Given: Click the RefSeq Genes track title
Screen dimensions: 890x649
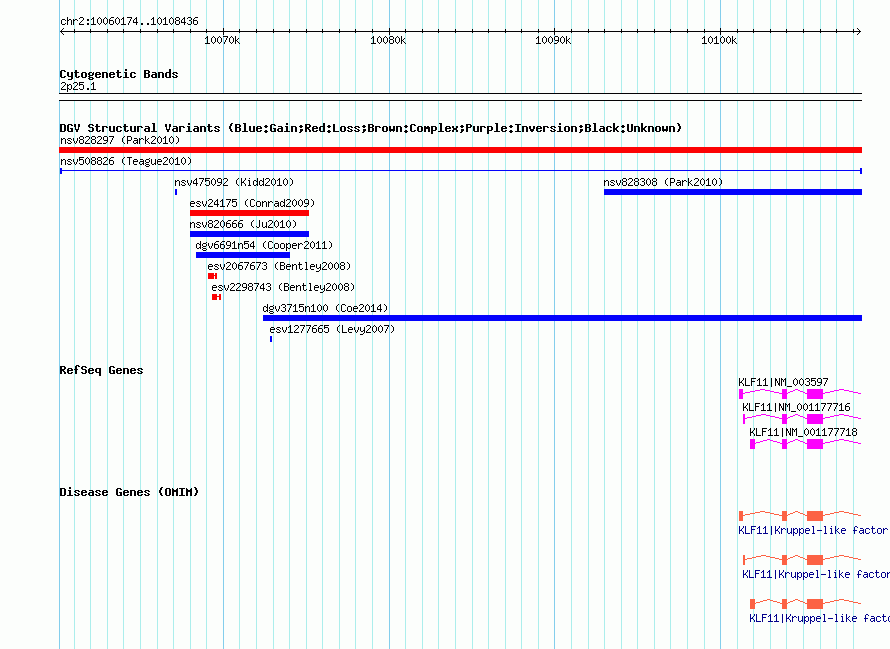Looking at the screenshot, I should tap(101, 370).
